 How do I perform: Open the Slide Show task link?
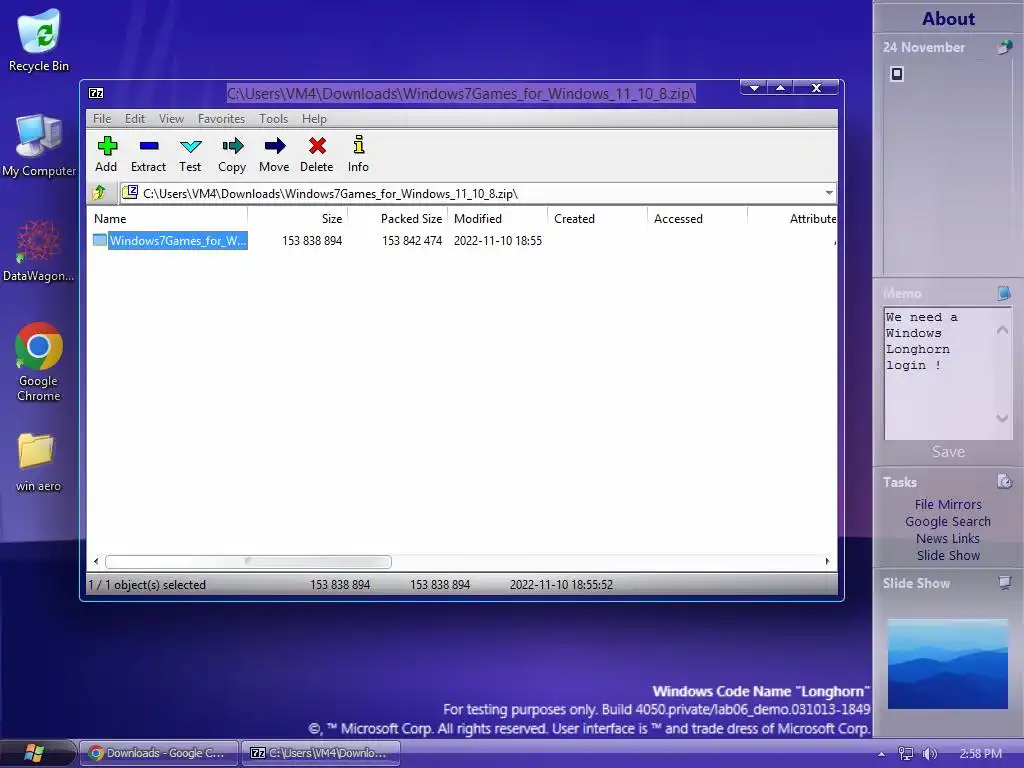click(948, 555)
